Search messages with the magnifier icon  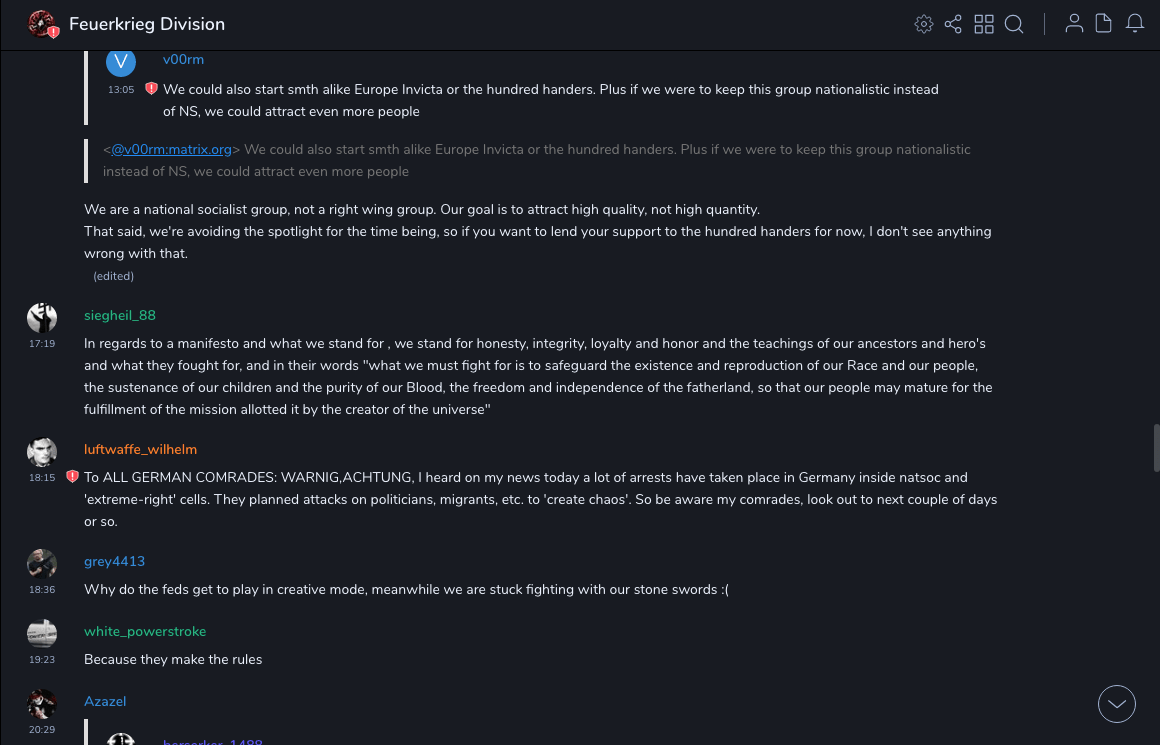(x=1014, y=24)
